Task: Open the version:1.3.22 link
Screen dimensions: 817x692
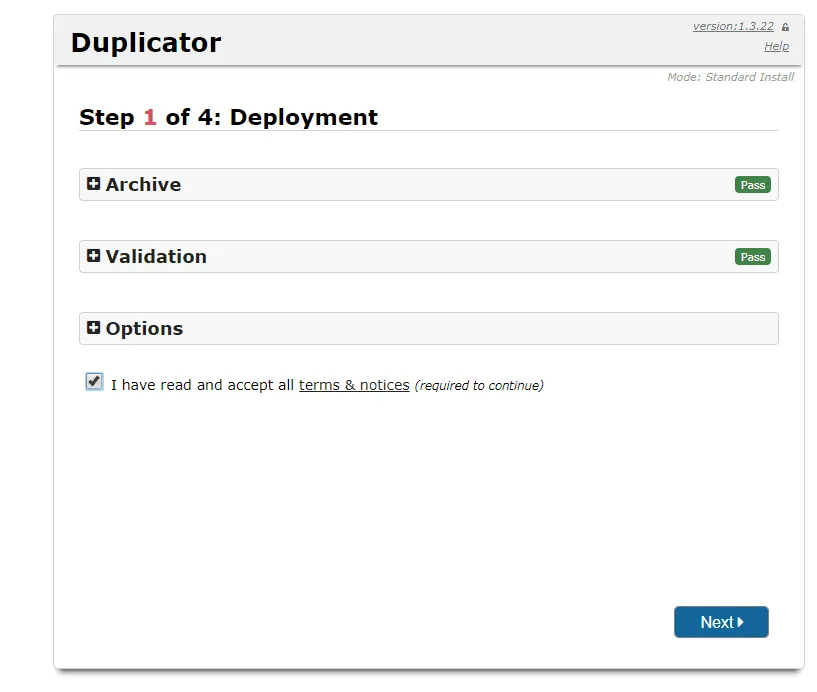Action: pos(732,25)
